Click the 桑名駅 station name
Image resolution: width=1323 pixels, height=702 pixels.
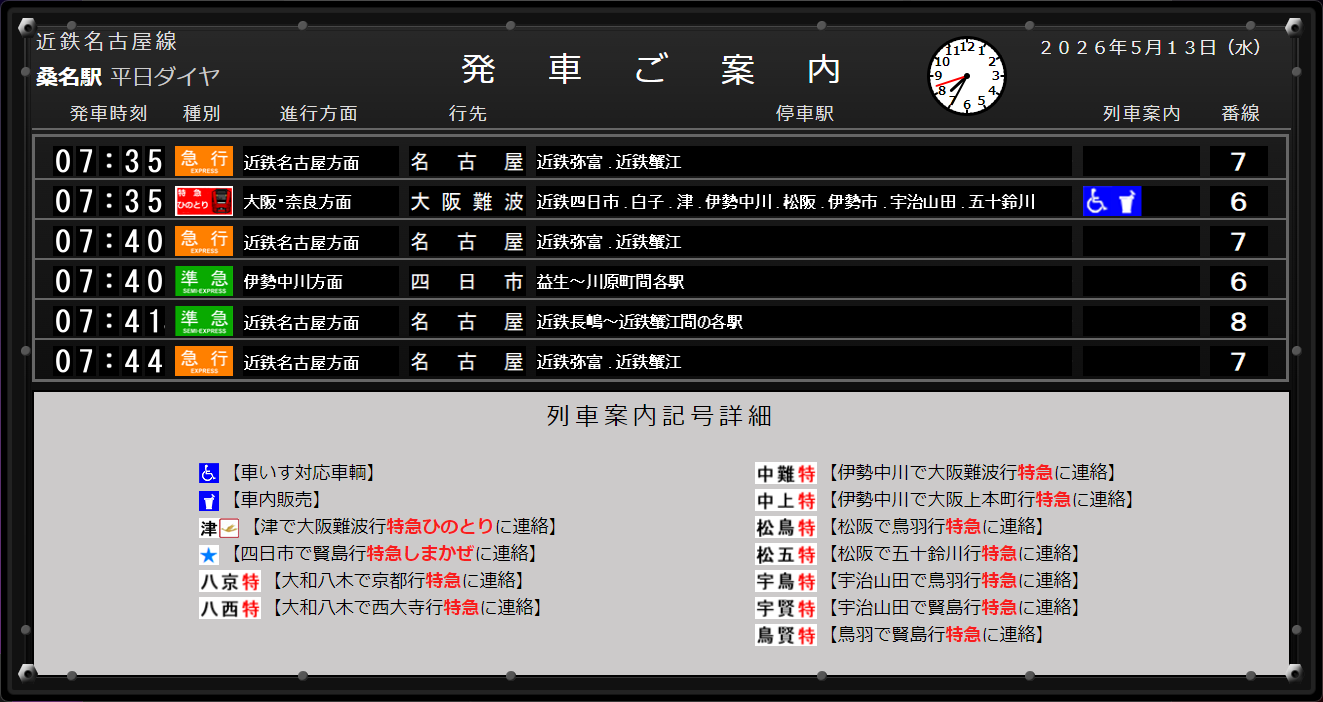[x=69, y=77]
